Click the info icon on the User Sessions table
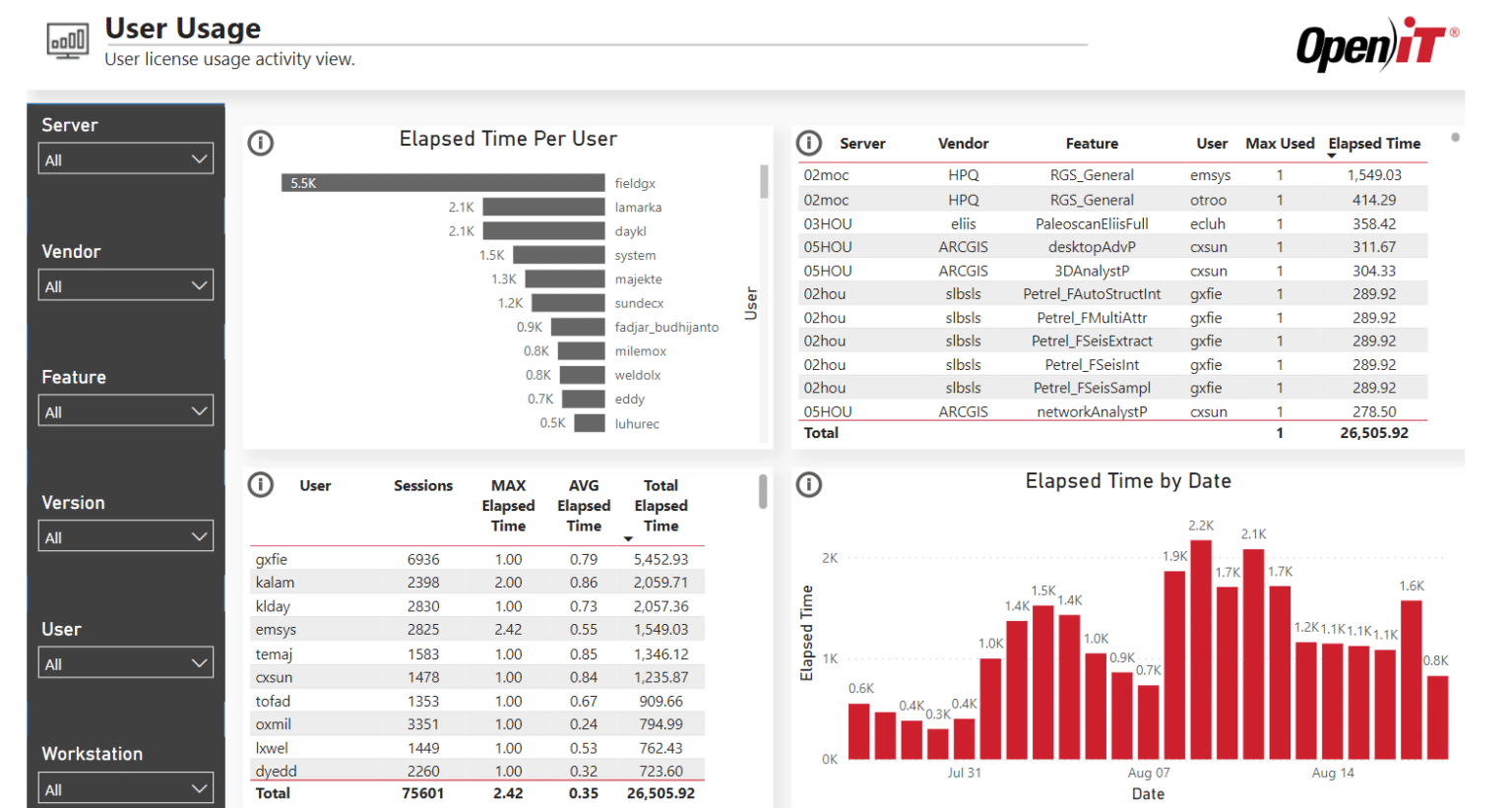This screenshot has width=1512, height=808. [260, 484]
